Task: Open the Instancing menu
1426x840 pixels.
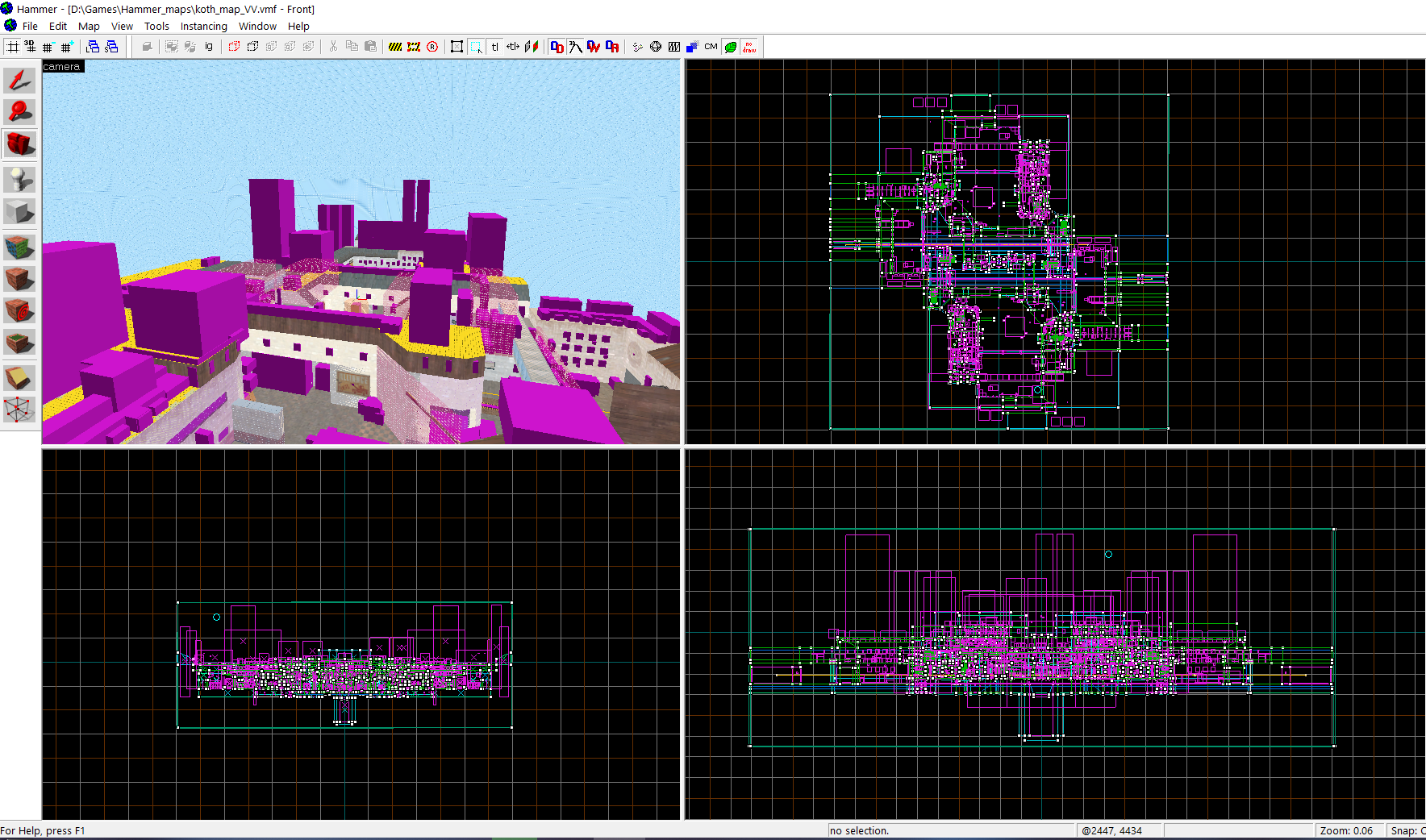Action: [203, 26]
